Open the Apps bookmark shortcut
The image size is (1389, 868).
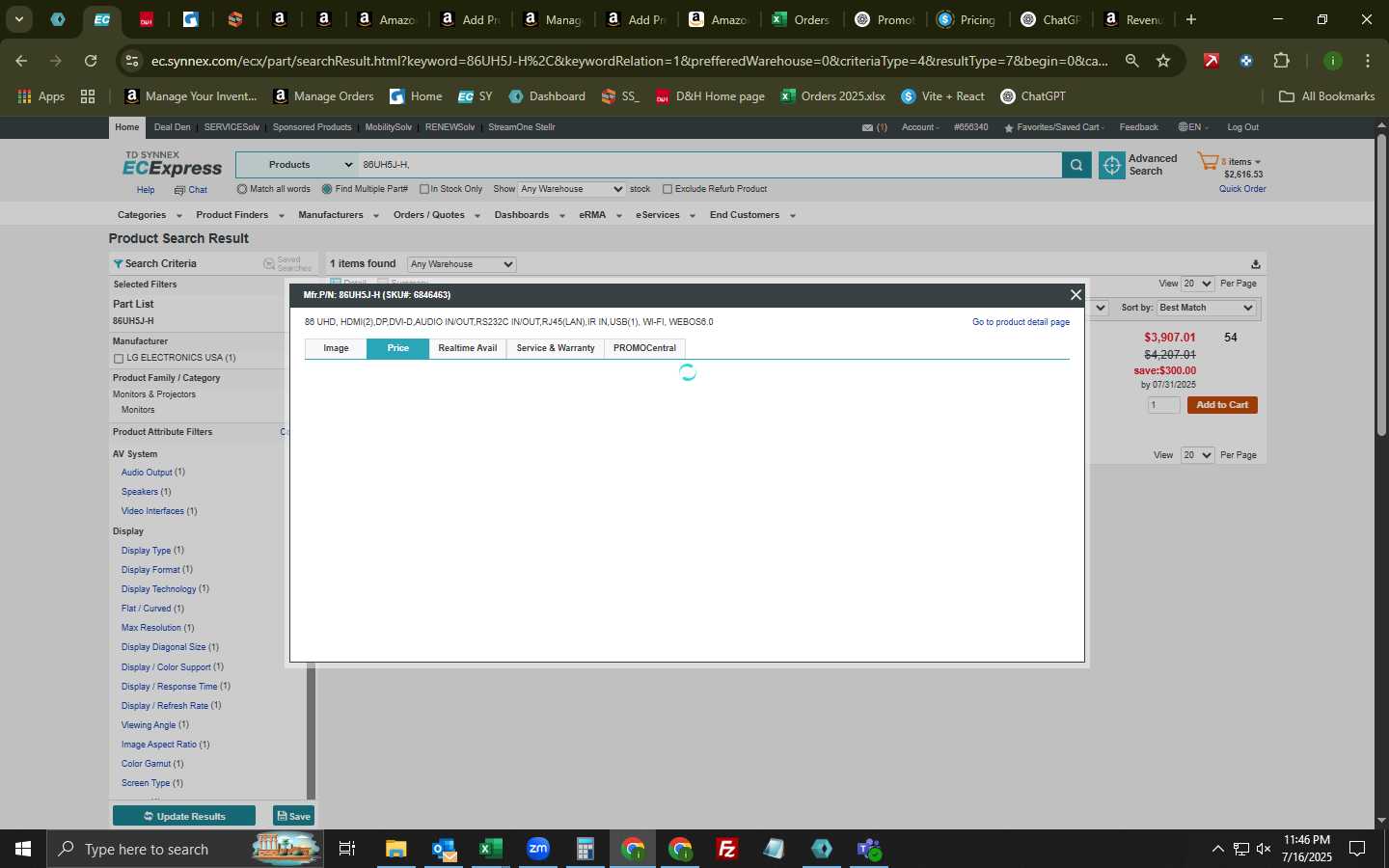coord(41,96)
